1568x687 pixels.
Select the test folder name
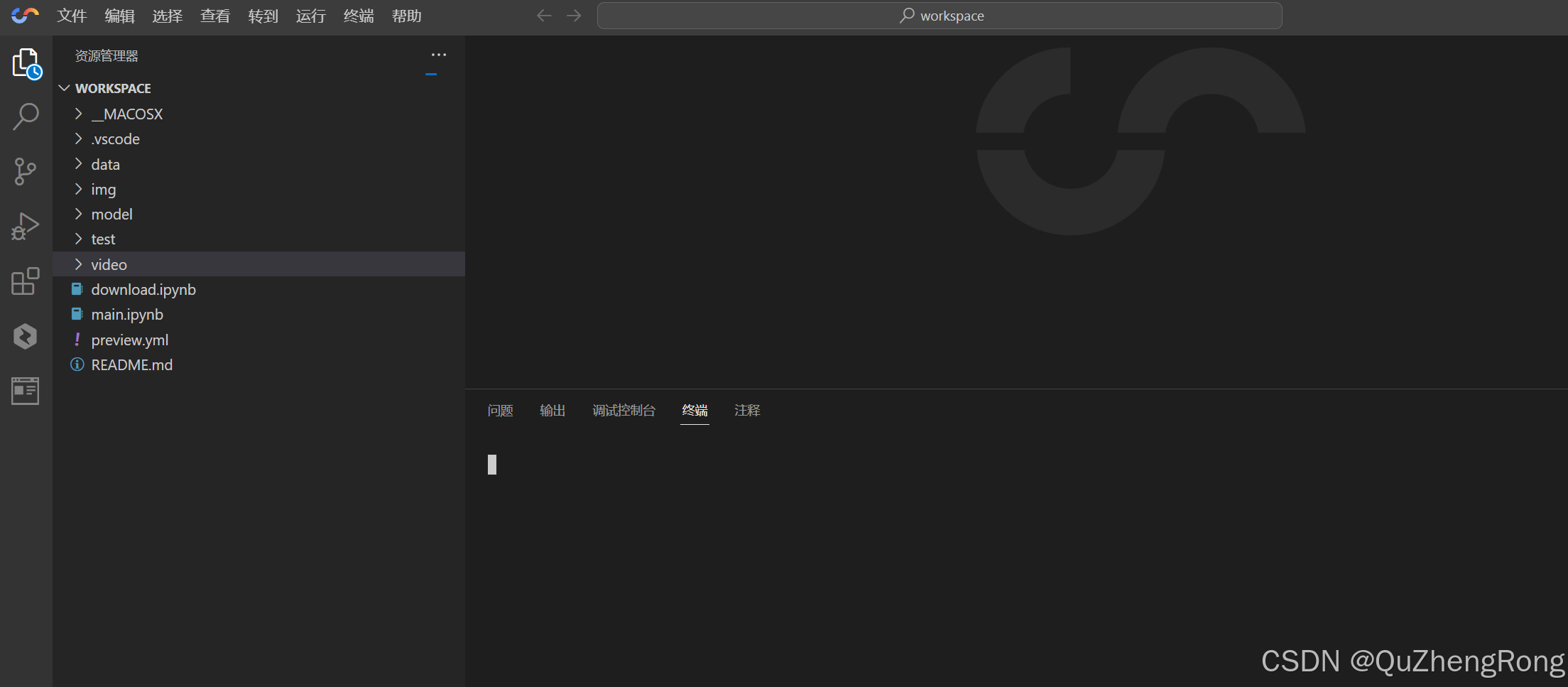pos(103,239)
